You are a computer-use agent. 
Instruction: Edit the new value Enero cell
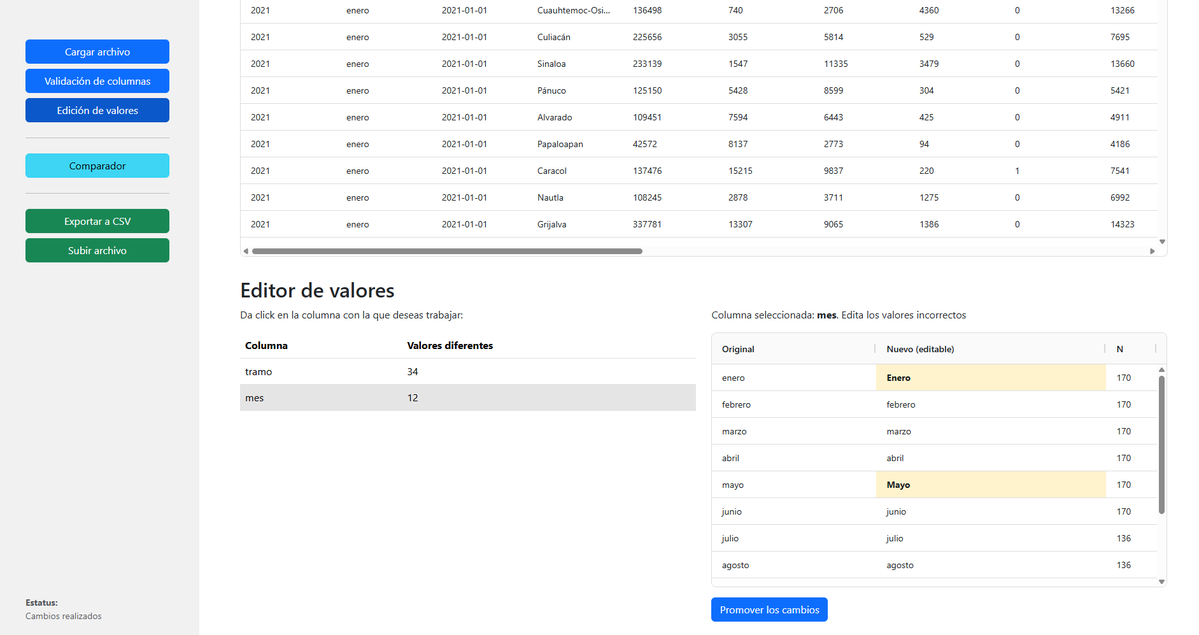990,378
